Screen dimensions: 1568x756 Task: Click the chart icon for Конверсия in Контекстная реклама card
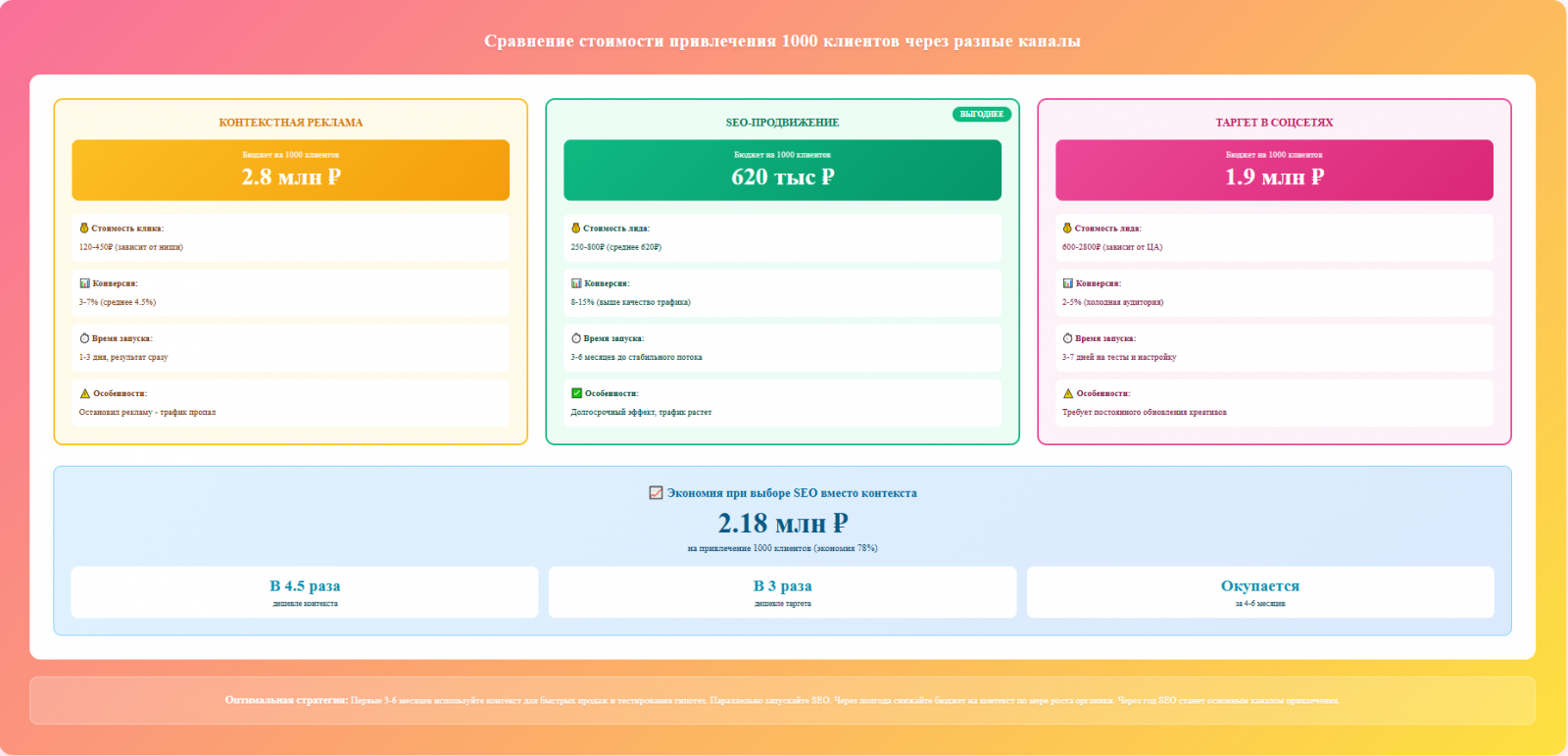tap(84, 283)
